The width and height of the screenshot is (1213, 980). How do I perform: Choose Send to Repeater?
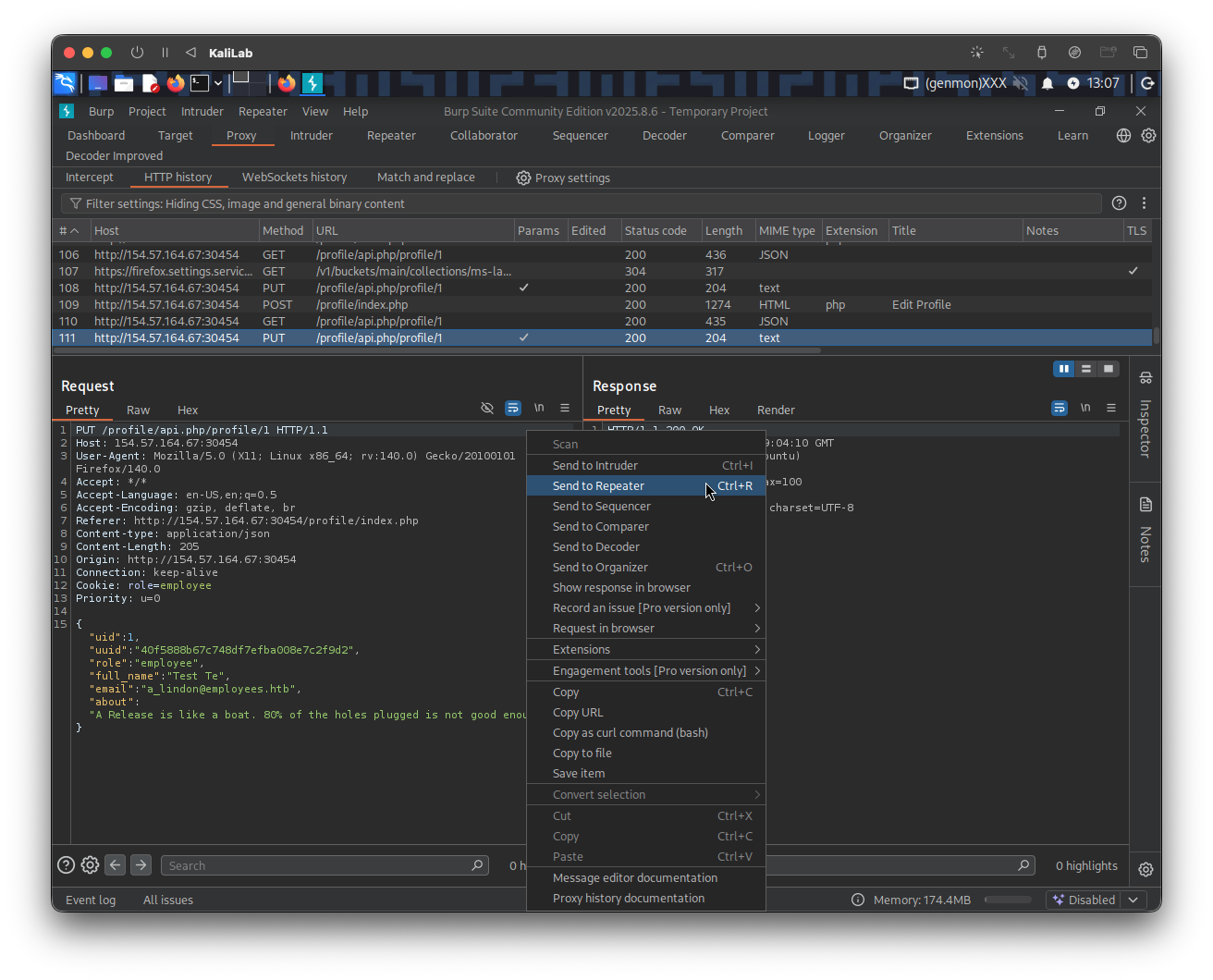(646, 485)
